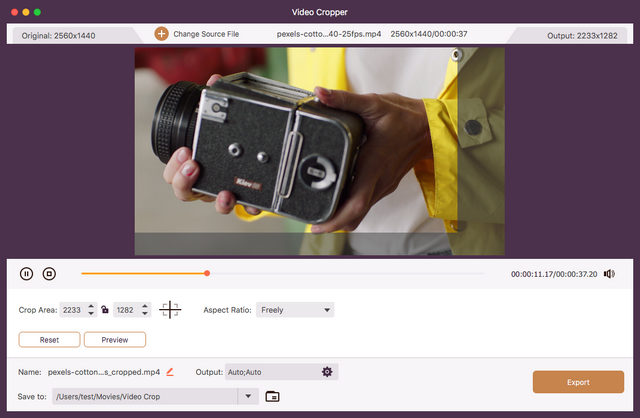
Task: Open output settings gear icon
Action: [x=326, y=372]
